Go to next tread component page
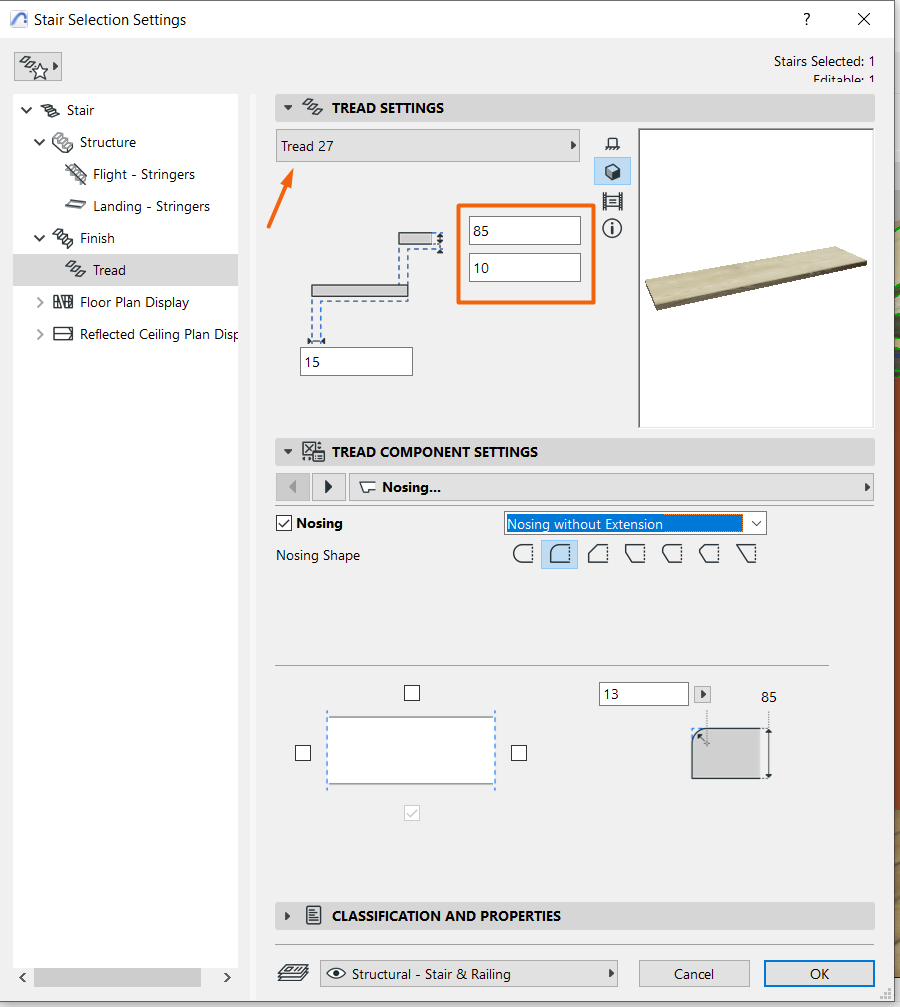 tap(329, 487)
